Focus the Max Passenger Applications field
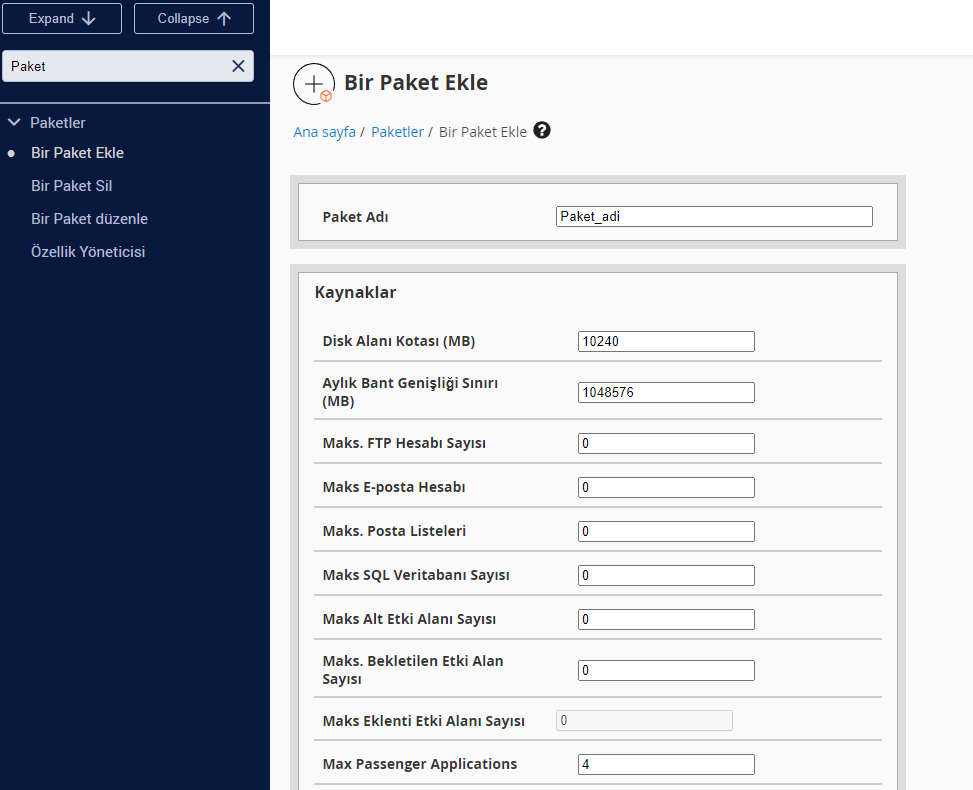 point(666,765)
